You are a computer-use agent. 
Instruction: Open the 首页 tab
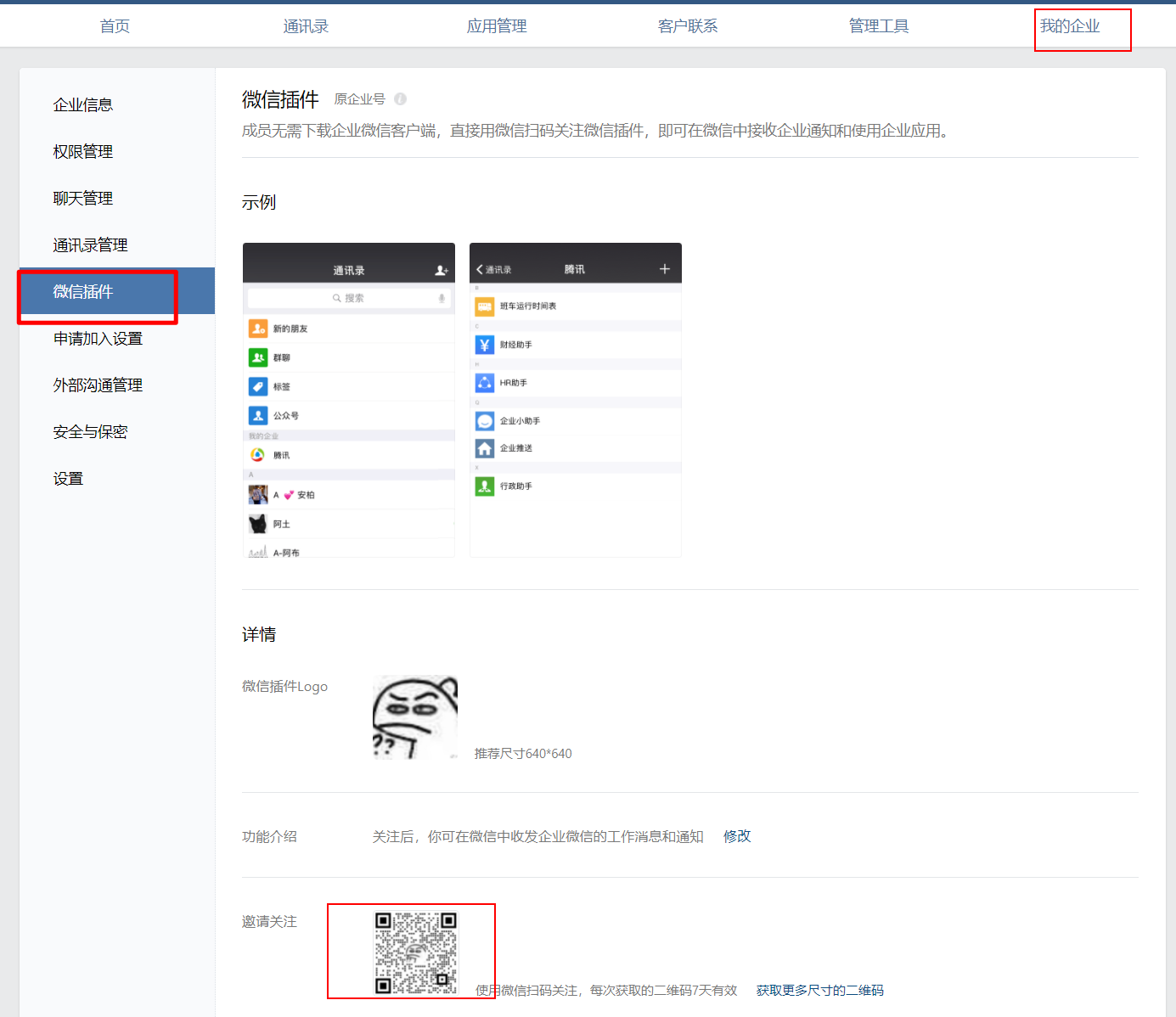pos(115,26)
